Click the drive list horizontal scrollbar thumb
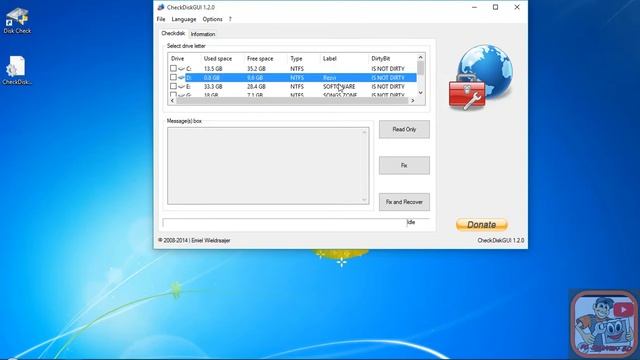The height and width of the screenshot is (360, 640). point(292,100)
